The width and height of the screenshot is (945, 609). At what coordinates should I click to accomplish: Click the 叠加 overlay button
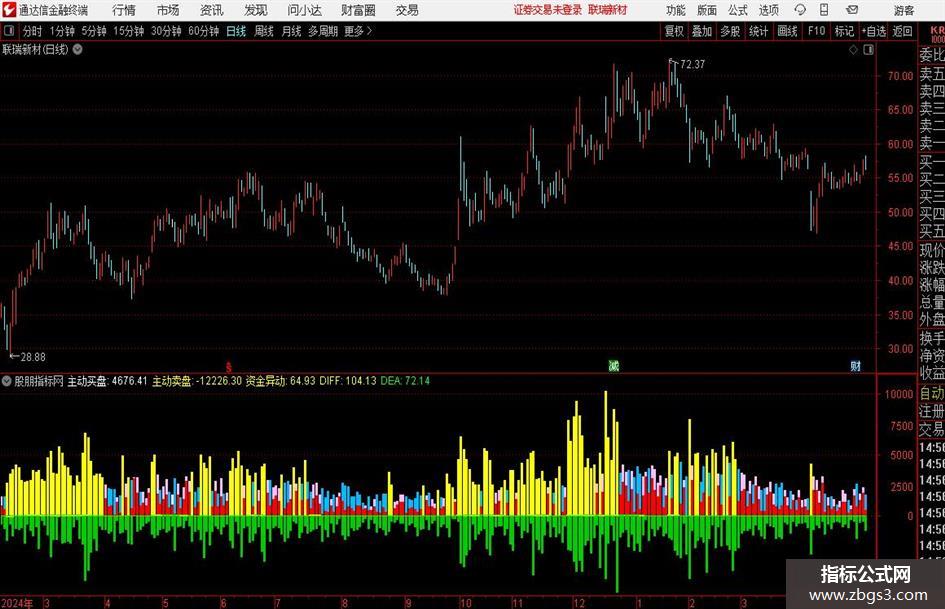[702, 31]
